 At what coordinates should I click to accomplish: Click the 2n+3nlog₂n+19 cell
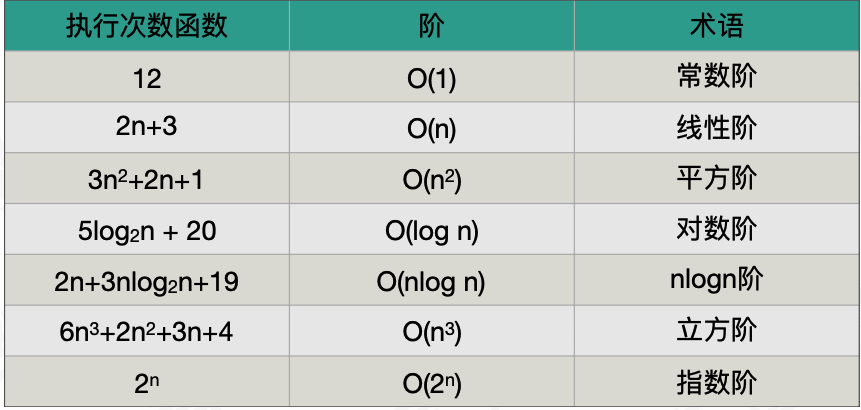(147, 279)
